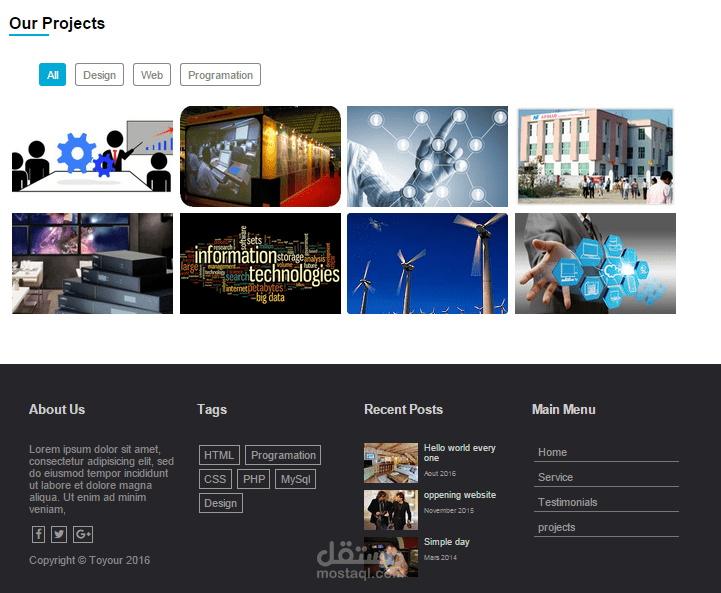721x593 pixels.
Task: Click the Tags footer heading
Action: tap(212, 410)
